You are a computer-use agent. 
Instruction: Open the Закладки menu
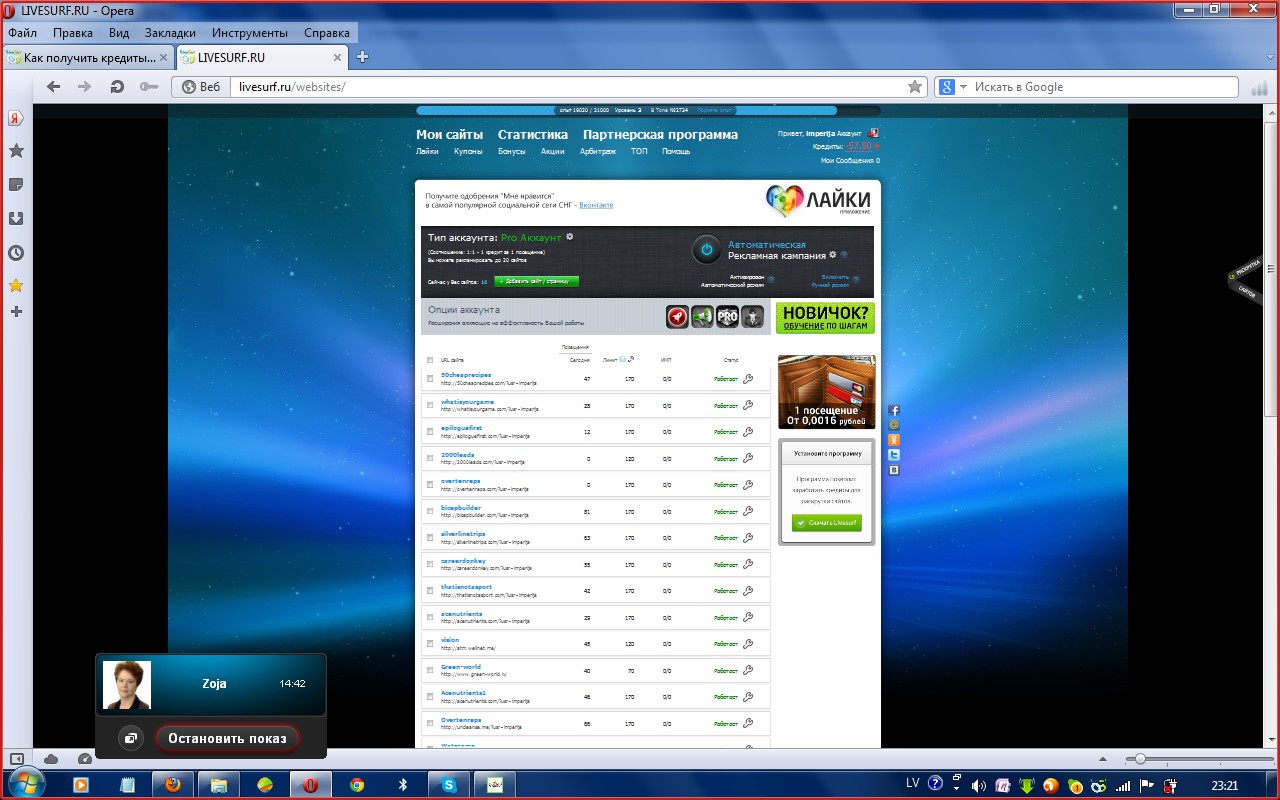pos(170,32)
